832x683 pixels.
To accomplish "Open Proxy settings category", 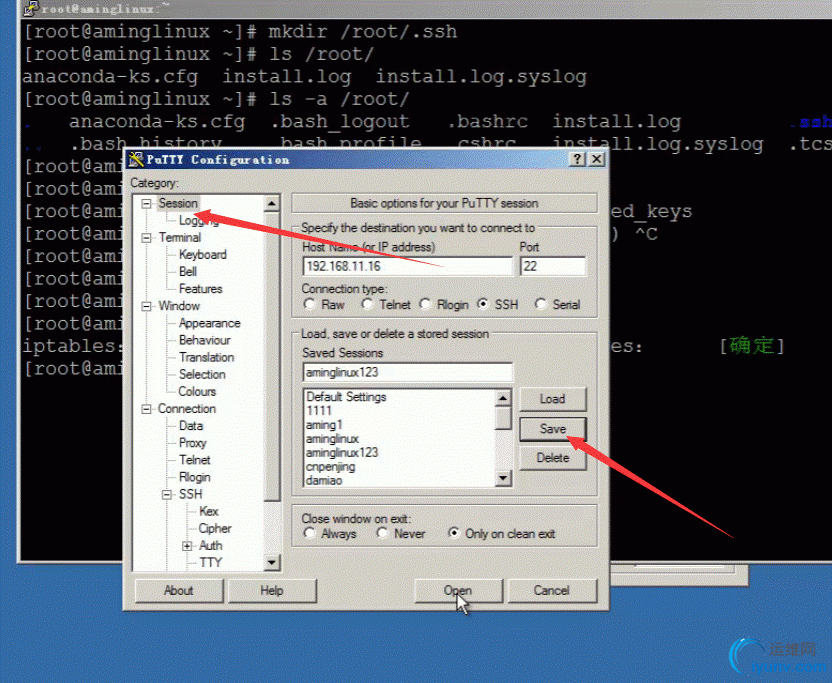I will [193, 443].
